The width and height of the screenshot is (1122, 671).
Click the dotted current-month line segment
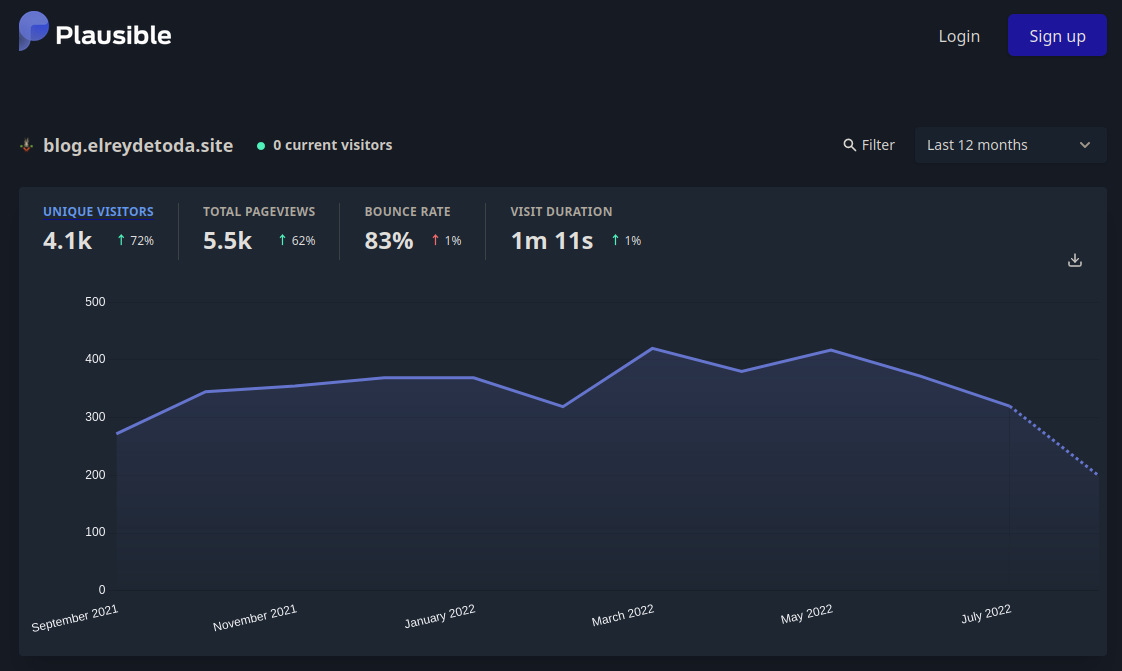pos(1054,440)
